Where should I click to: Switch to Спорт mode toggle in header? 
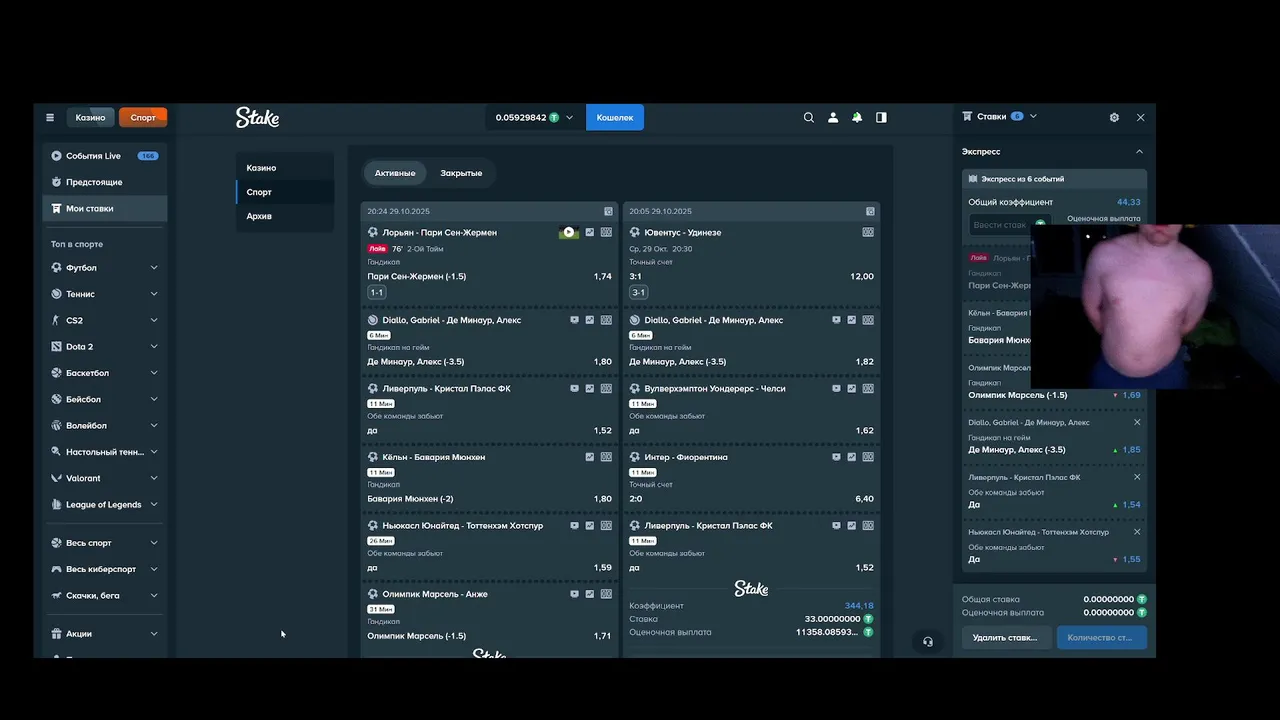tap(143, 117)
